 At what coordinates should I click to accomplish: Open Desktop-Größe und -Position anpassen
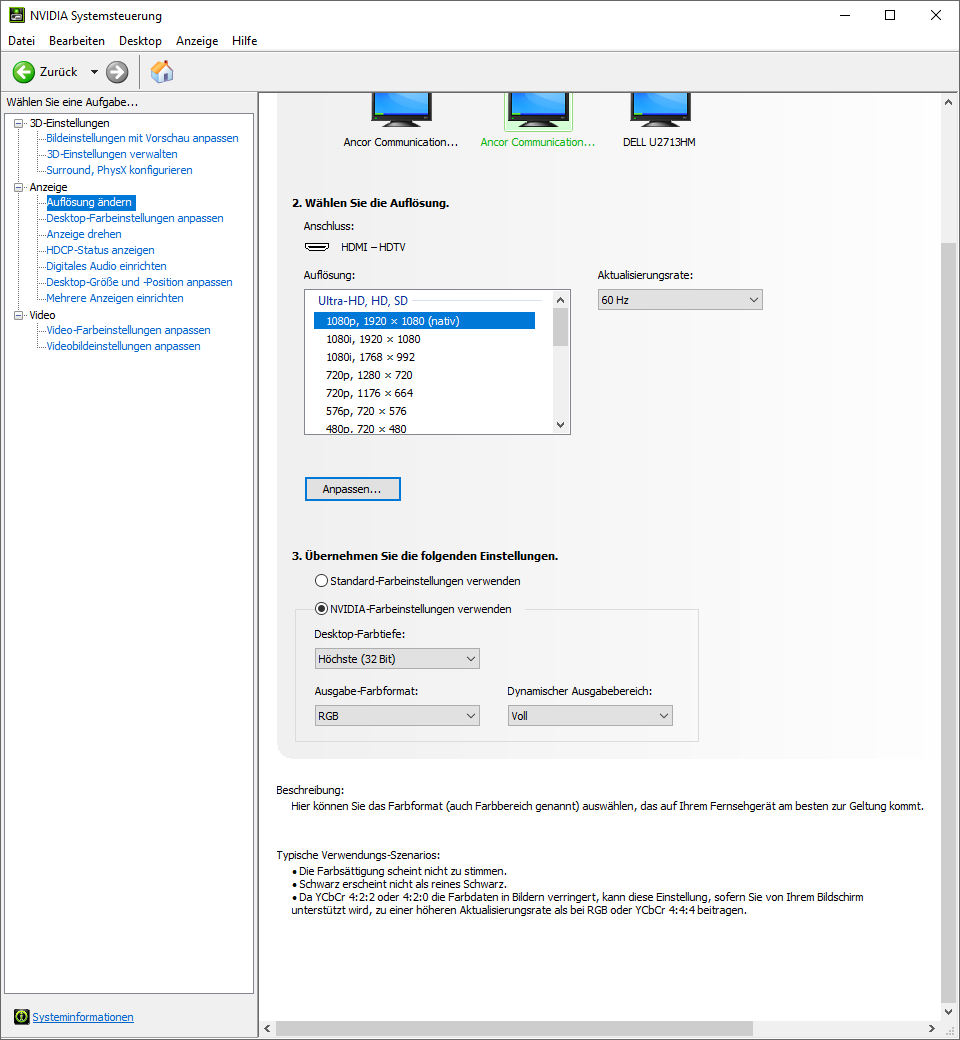tap(139, 282)
